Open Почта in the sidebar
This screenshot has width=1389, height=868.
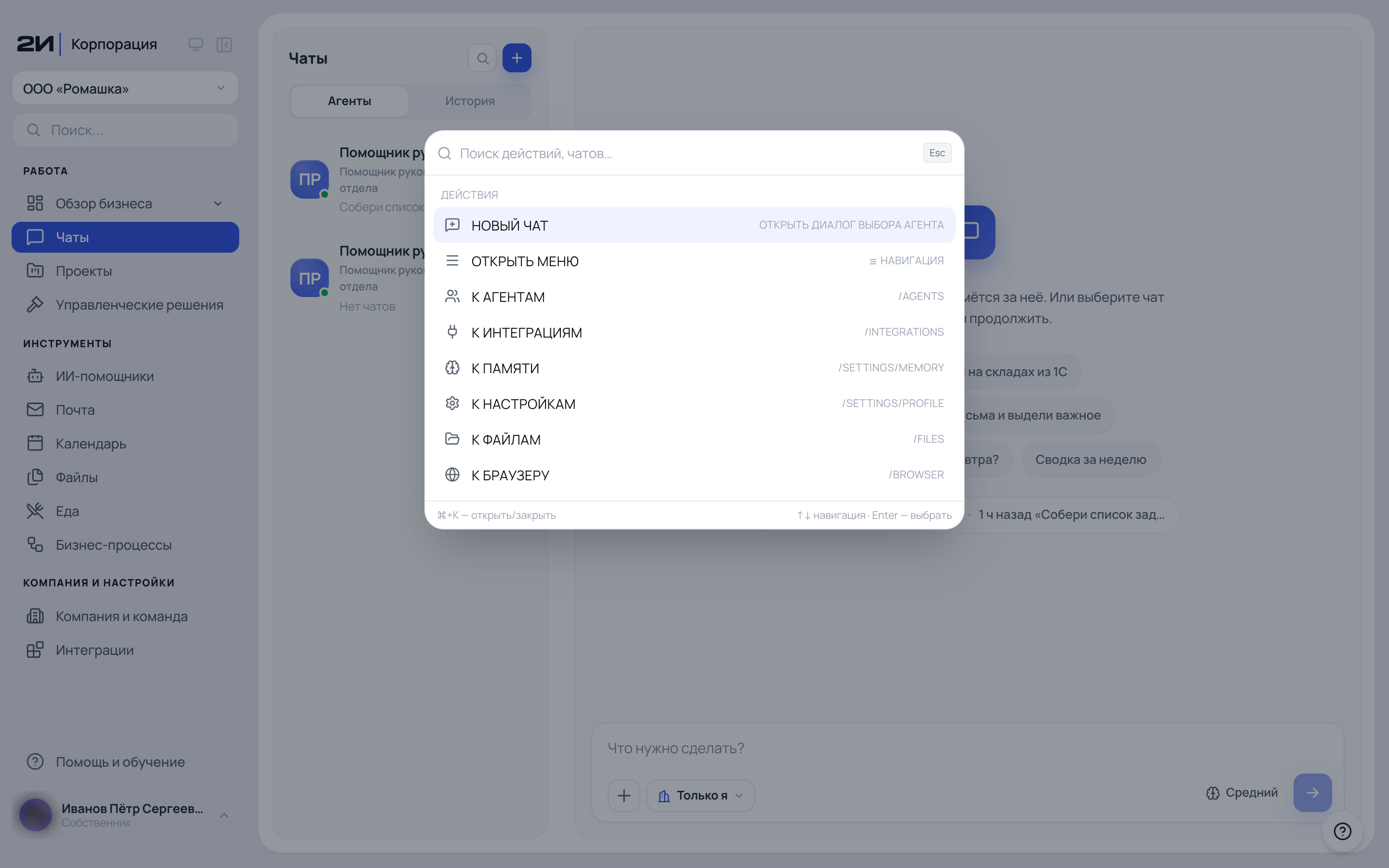tap(125, 410)
